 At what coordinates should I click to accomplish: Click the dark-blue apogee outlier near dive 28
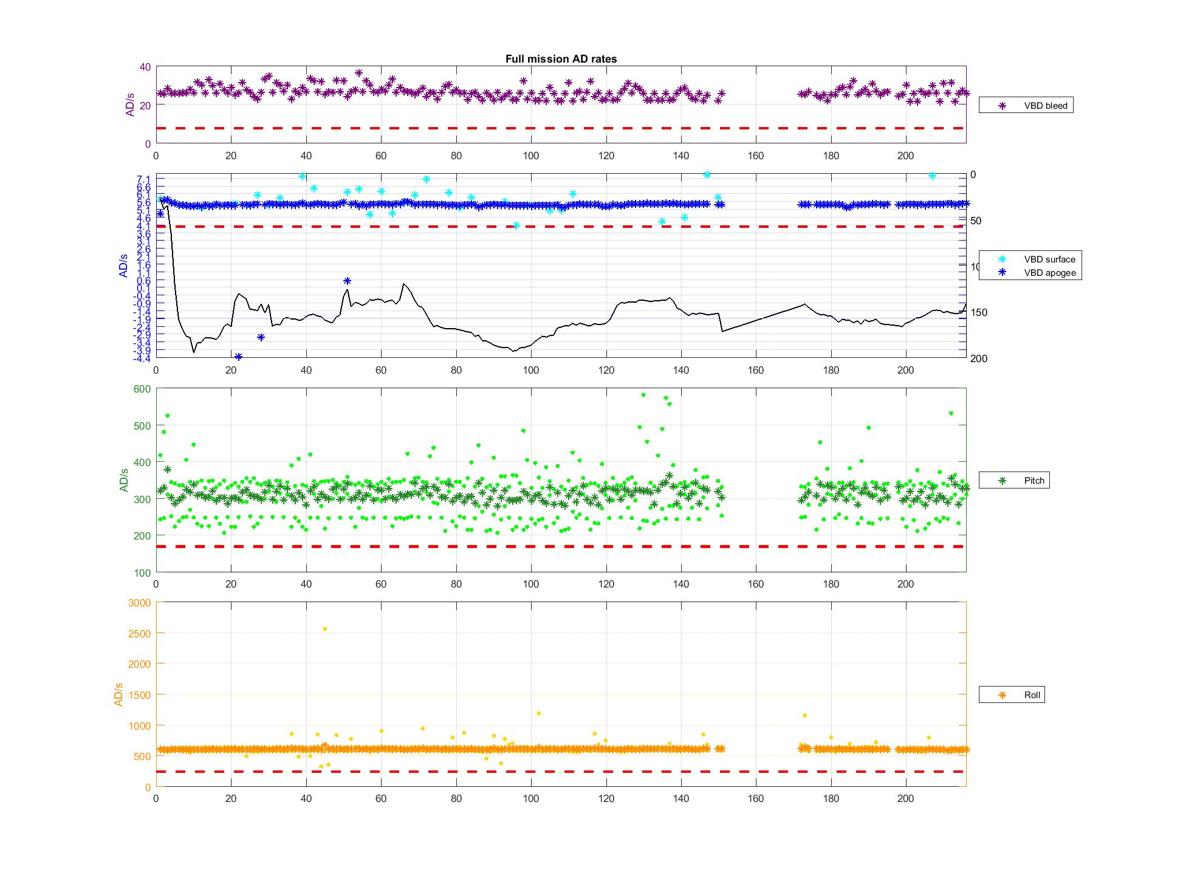261,337
